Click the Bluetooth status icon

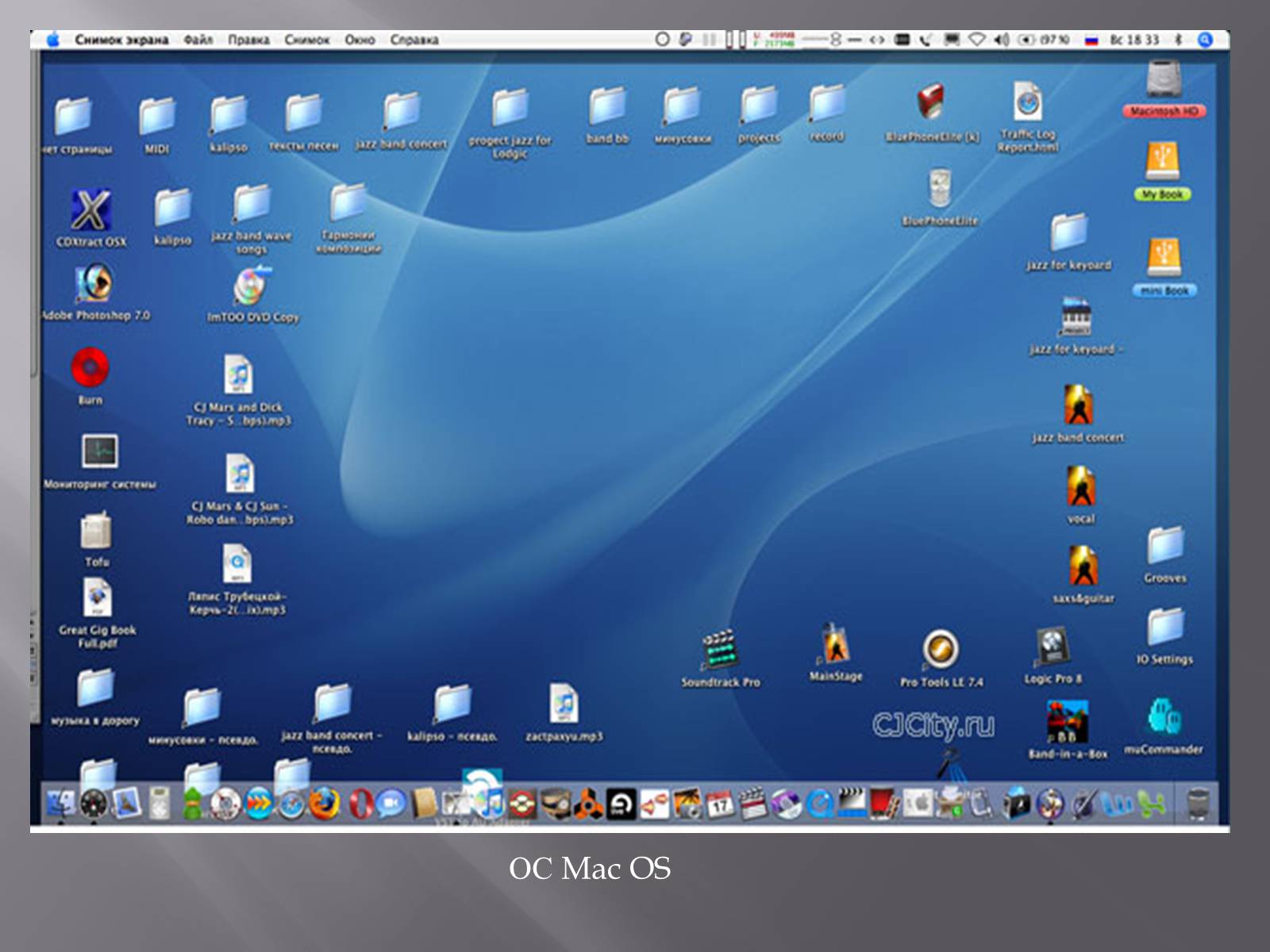1179,40
